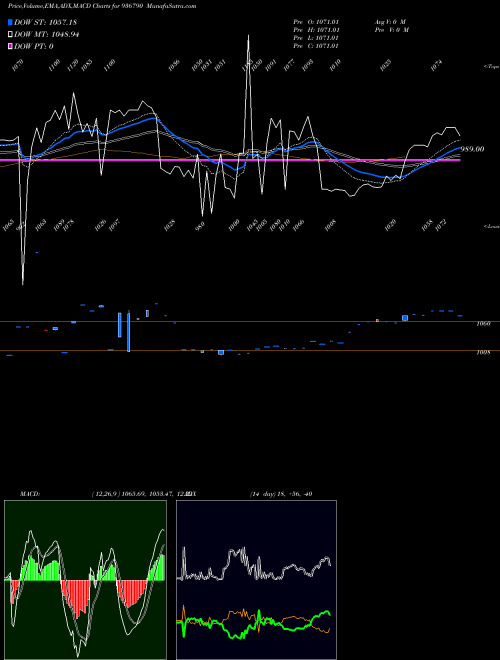Click the white DOW MT legend square
This screenshot has height=660, width=500.
[11, 34]
